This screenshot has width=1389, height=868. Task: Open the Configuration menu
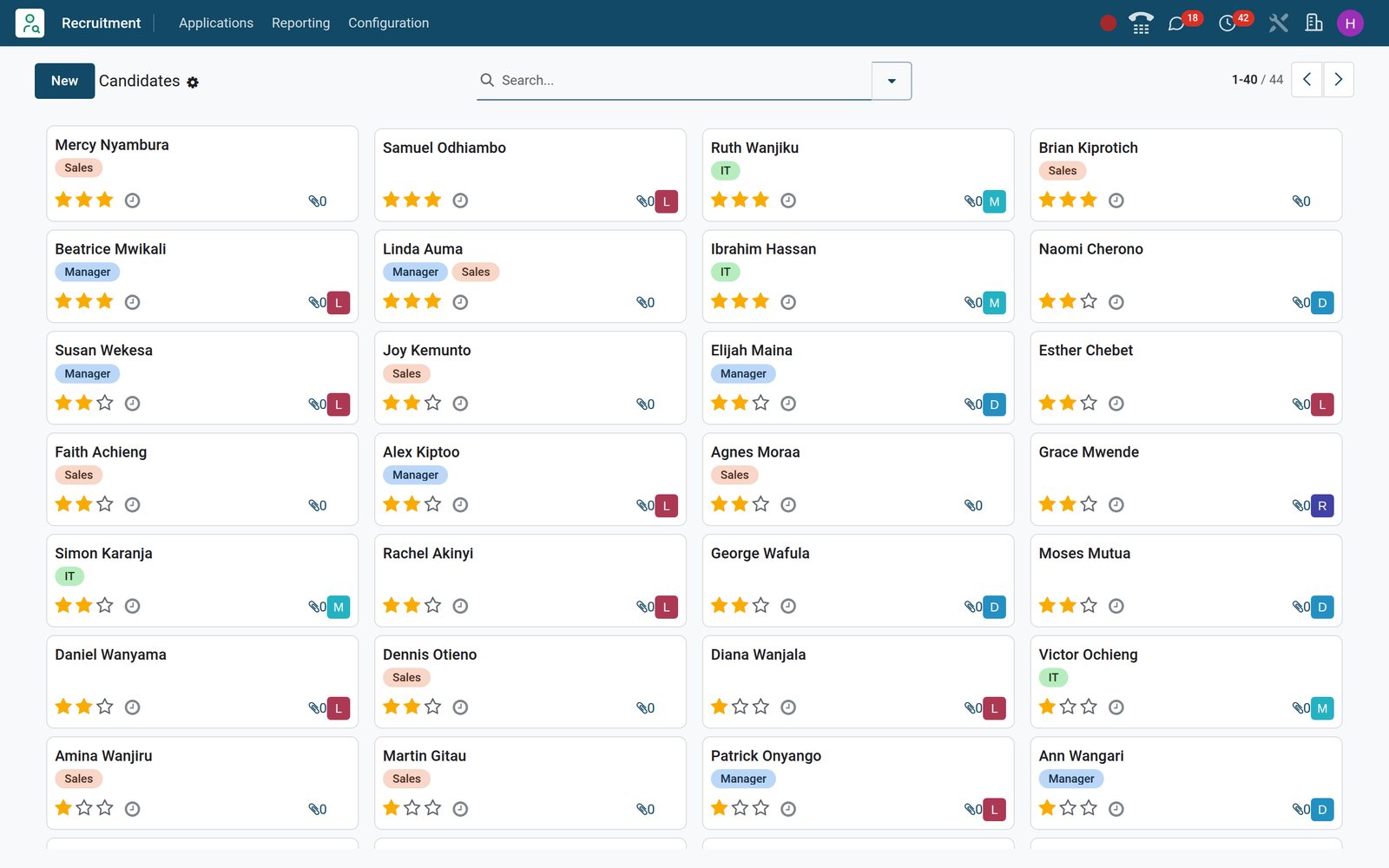tap(388, 23)
